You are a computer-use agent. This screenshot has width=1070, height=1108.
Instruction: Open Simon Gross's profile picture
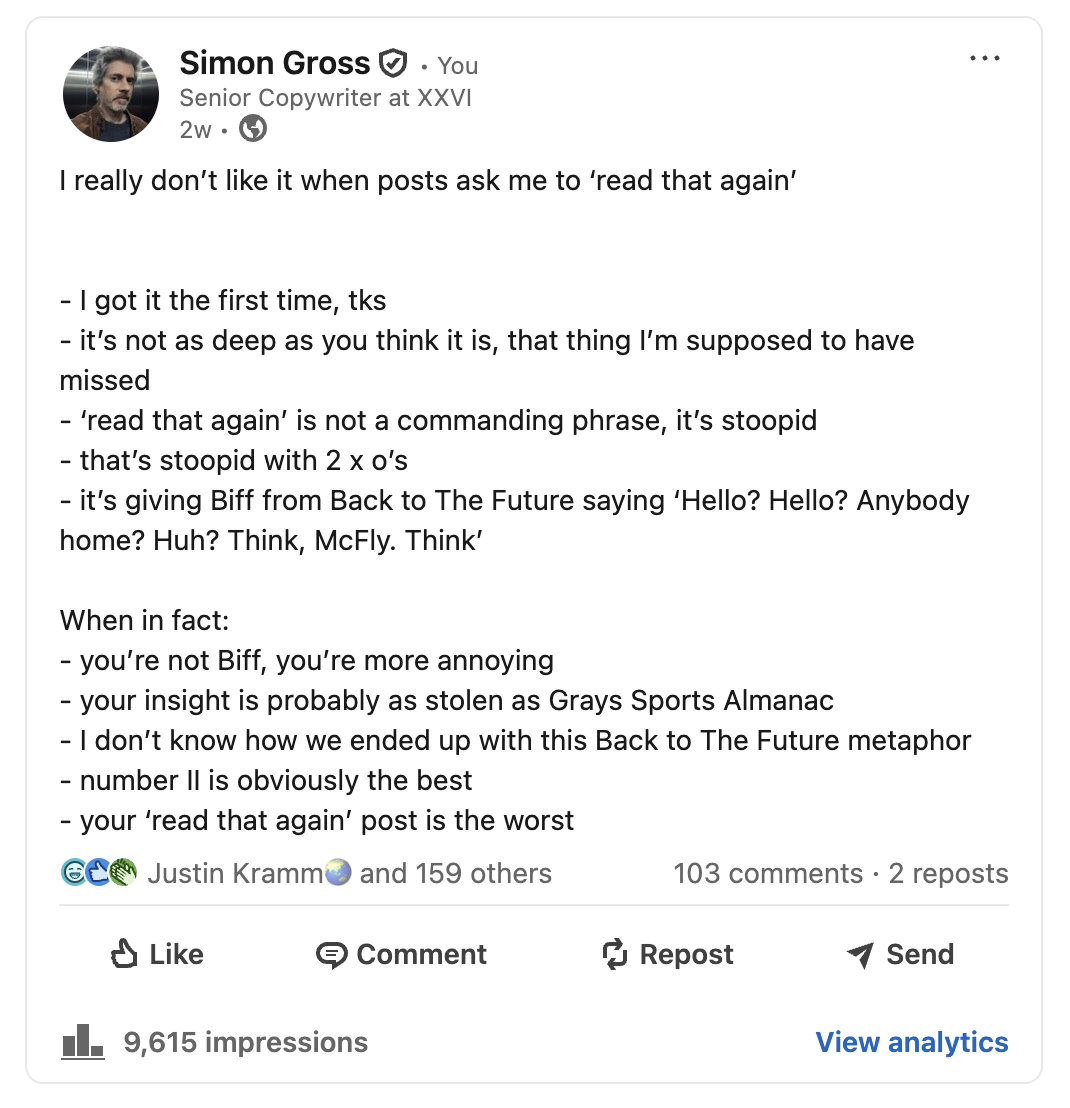pyautogui.click(x=111, y=94)
